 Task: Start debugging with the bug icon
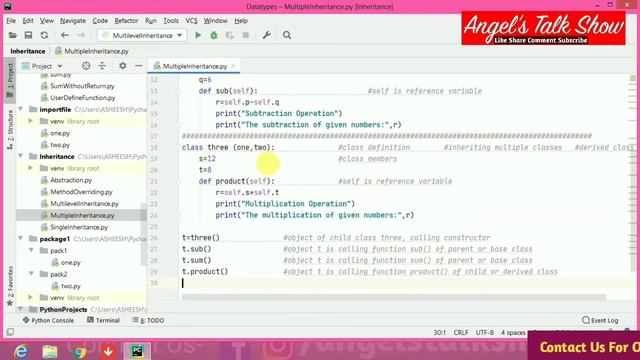click(214, 36)
